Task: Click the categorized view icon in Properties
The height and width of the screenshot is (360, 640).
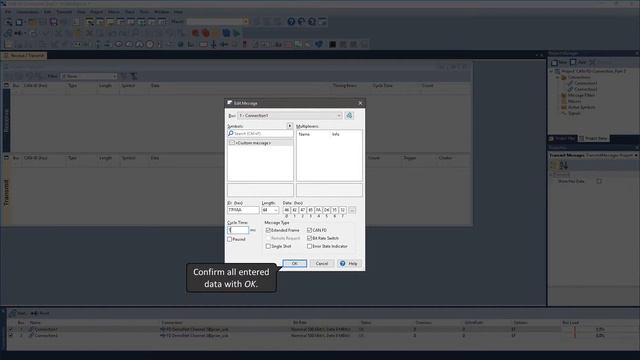Action: pyautogui.click(x=554, y=165)
